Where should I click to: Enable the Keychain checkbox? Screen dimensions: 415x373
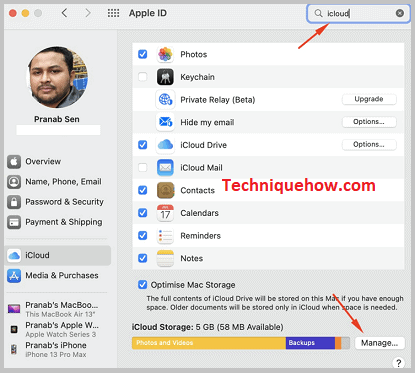point(143,77)
